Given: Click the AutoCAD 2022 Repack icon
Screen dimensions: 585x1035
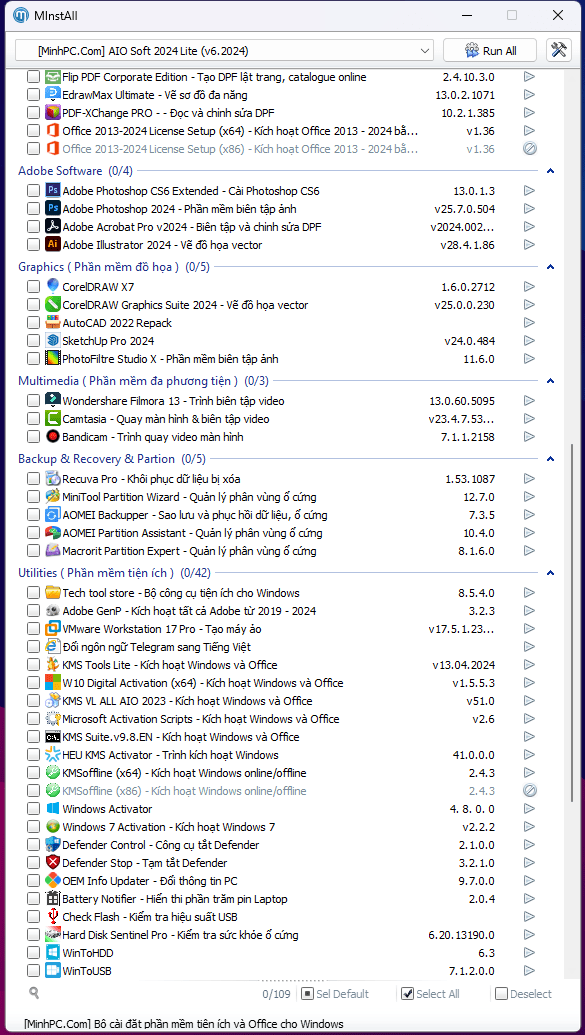Looking at the screenshot, I should (53, 323).
